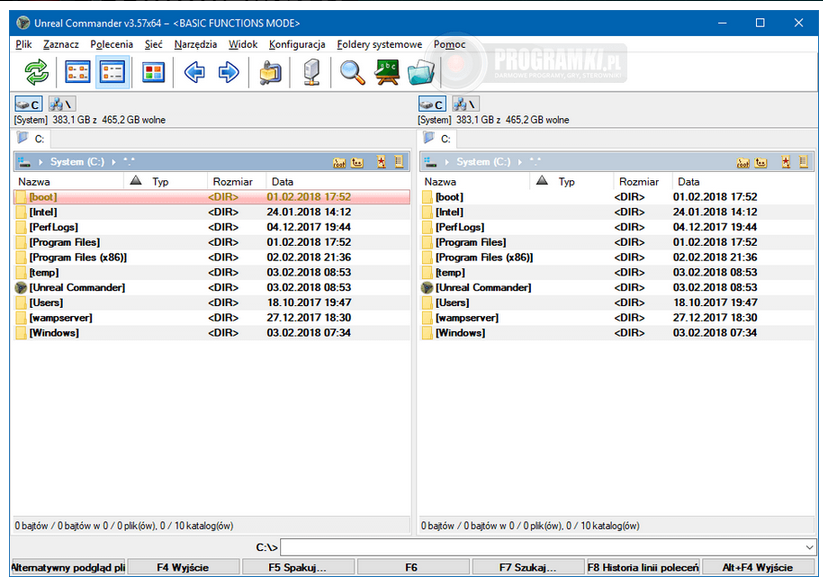Screen dimensions: 823x582
Task: Click the teal folders toolbar icon
Action: point(421,72)
